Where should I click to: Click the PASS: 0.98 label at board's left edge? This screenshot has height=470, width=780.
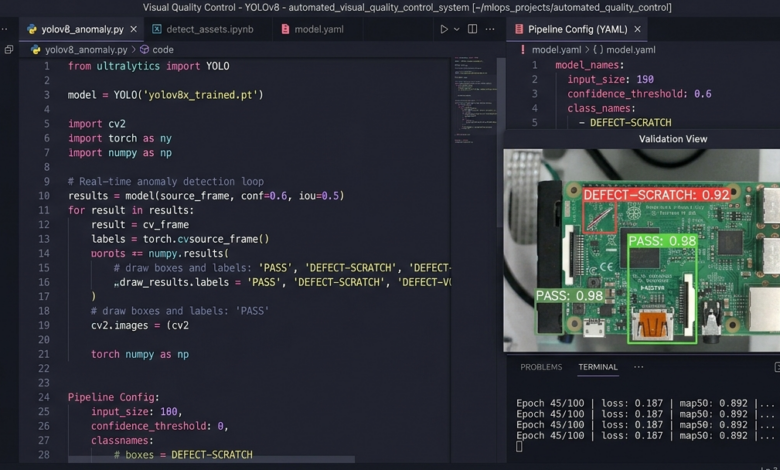click(x=570, y=296)
